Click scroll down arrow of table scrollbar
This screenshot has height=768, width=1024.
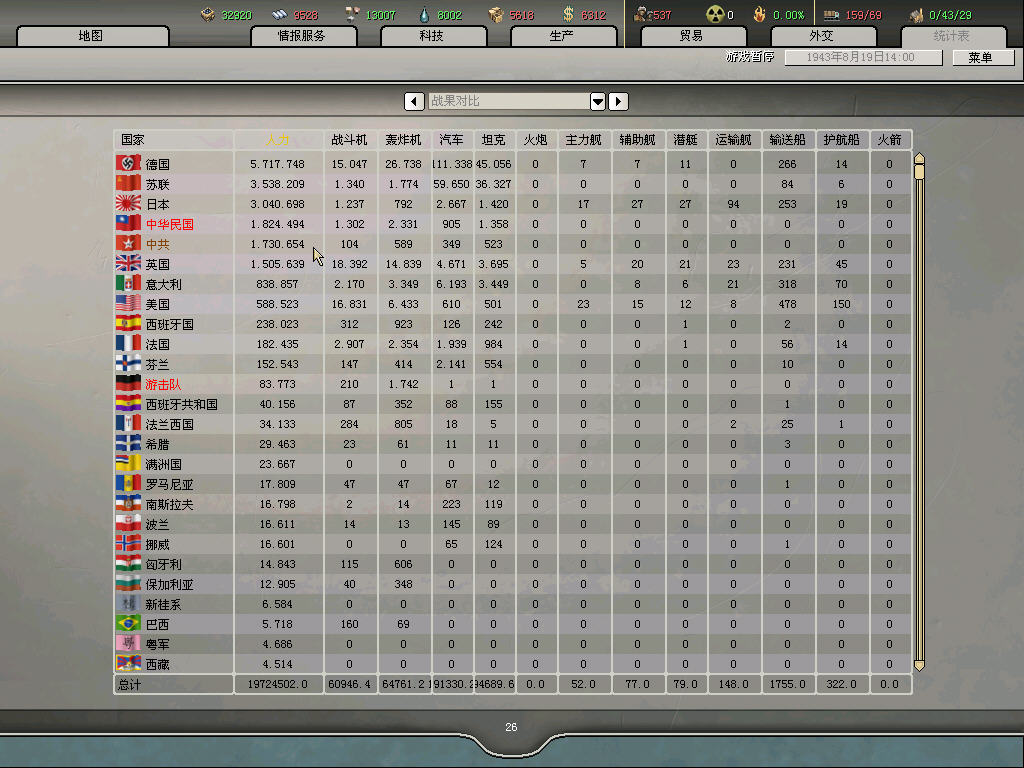[x=920, y=665]
